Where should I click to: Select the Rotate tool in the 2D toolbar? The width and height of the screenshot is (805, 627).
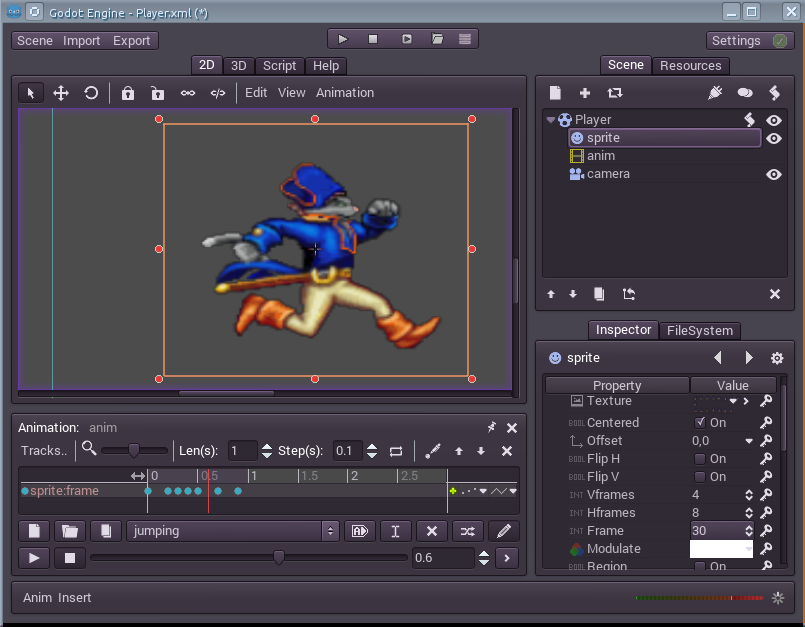click(x=91, y=93)
